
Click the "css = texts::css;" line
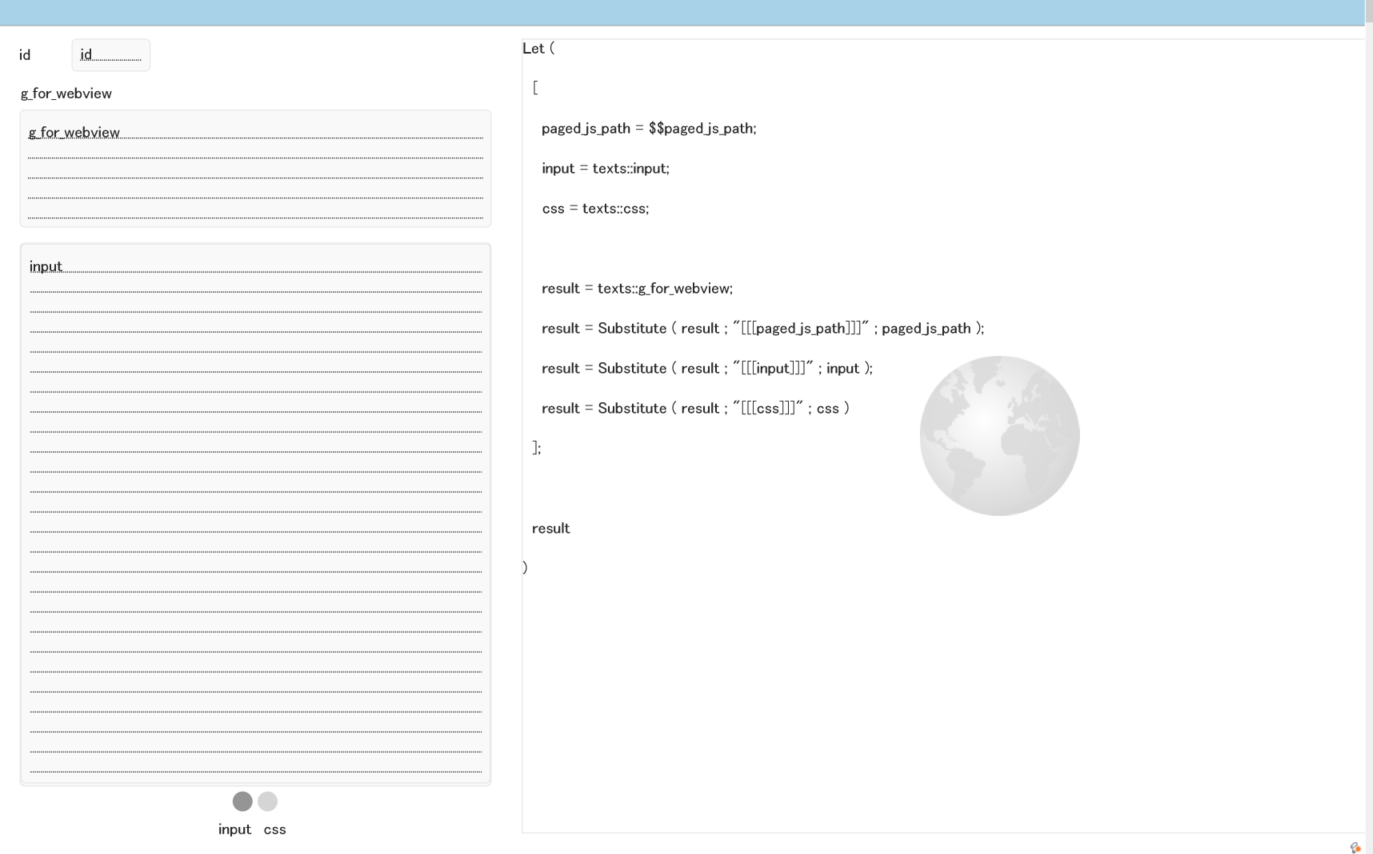pyautogui.click(x=595, y=208)
